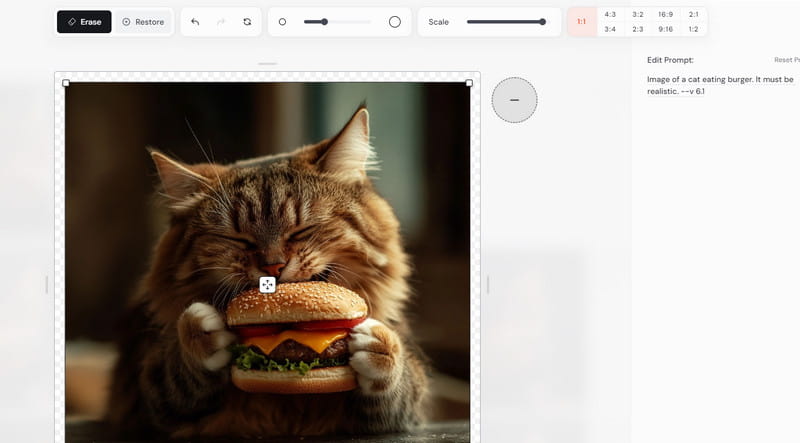Choose the 16:9 aspect ratio
Viewport: 800px width, 443px height.
pyautogui.click(x=665, y=15)
